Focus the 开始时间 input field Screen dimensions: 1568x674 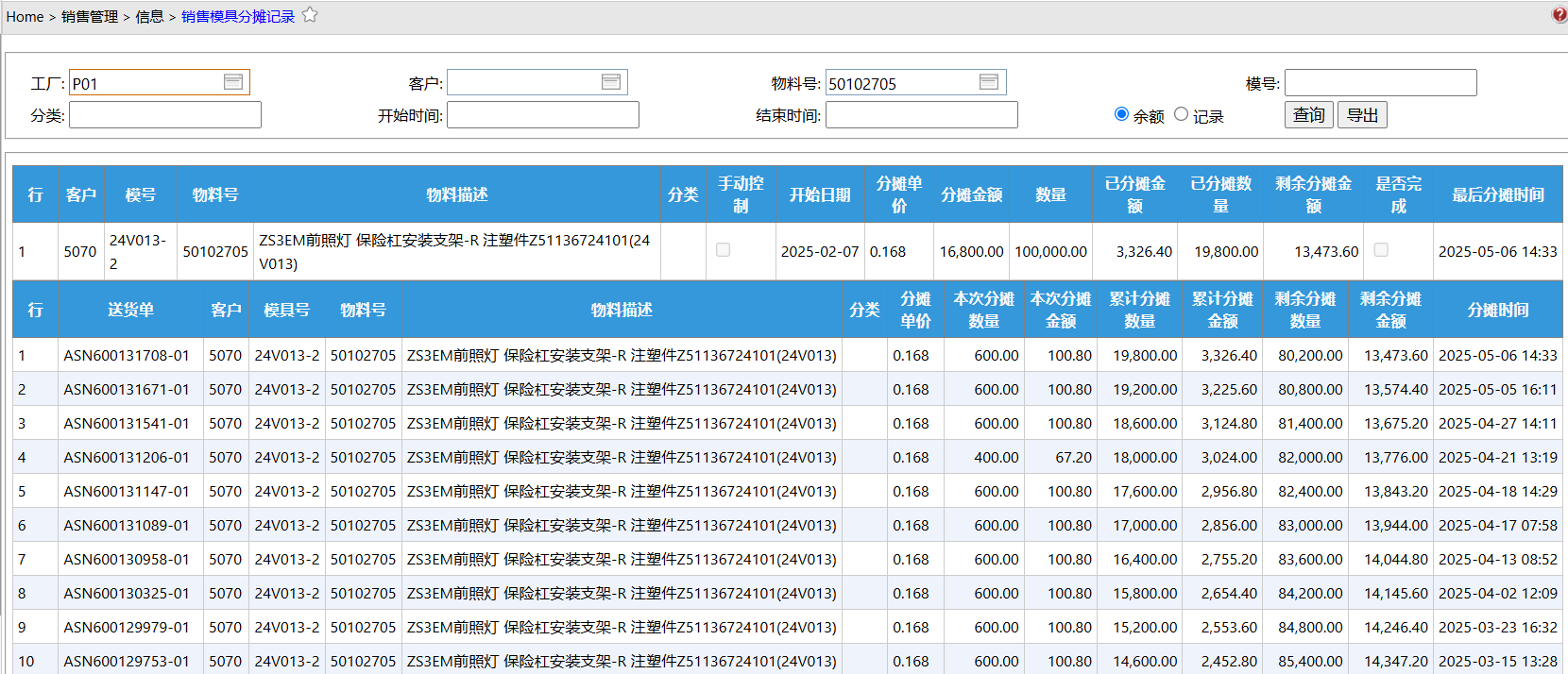543,115
